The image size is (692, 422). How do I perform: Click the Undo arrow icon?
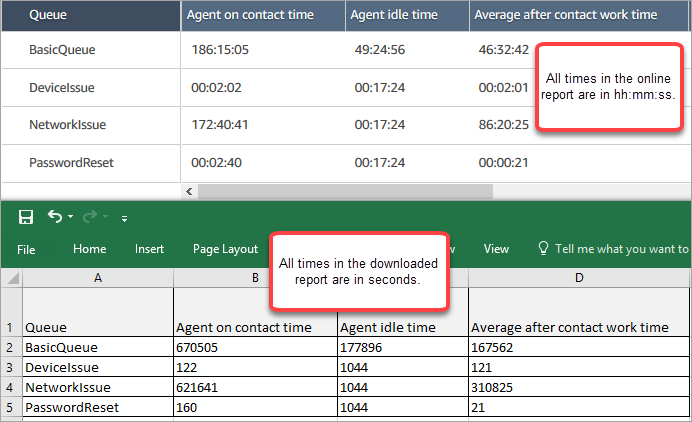[x=55, y=217]
